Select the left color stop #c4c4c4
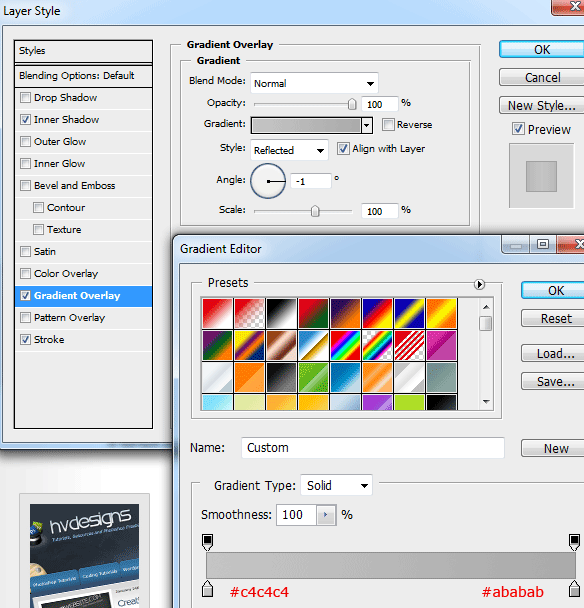Viewport: 584px width, 608px height. tap(207, 589)
